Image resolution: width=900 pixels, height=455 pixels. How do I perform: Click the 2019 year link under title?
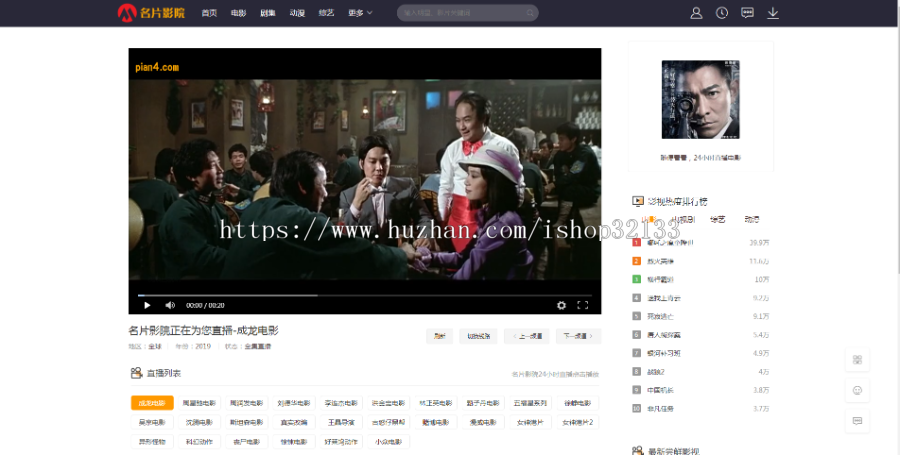click(x=203, y=347)
